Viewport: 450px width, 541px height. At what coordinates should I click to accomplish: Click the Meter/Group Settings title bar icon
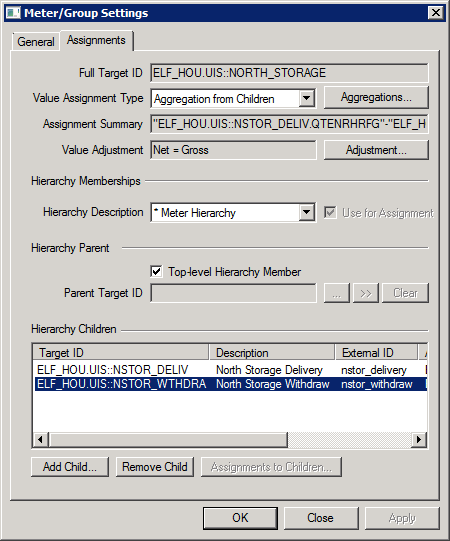13,13
